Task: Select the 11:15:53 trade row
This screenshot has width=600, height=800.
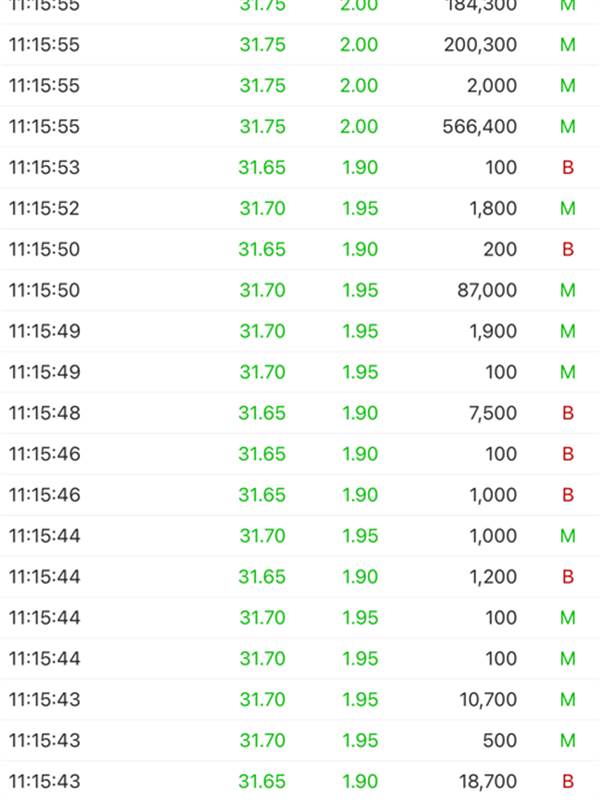Action: click(300, 167)
